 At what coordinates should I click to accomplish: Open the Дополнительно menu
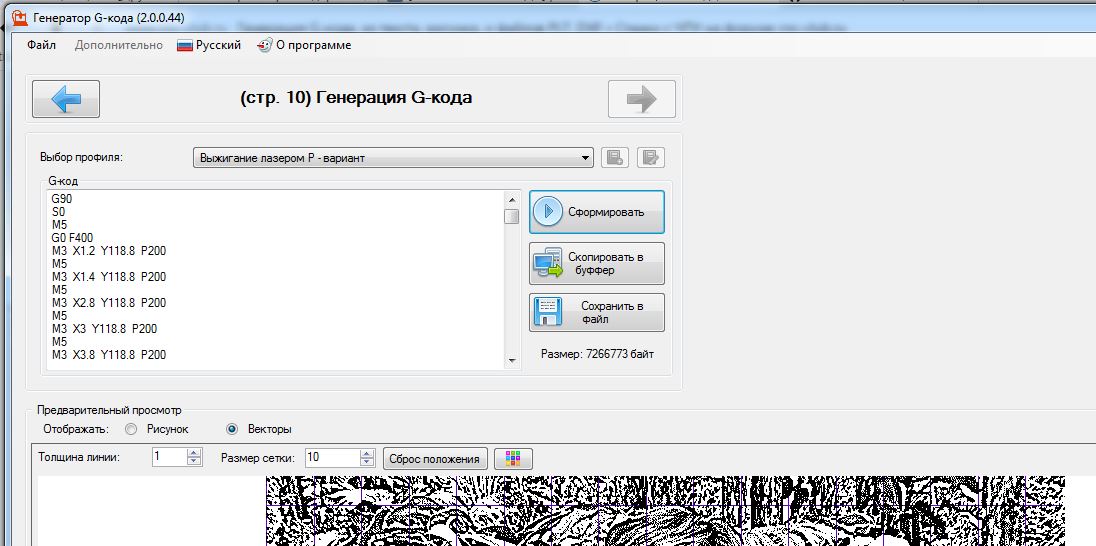coord(119,45)
